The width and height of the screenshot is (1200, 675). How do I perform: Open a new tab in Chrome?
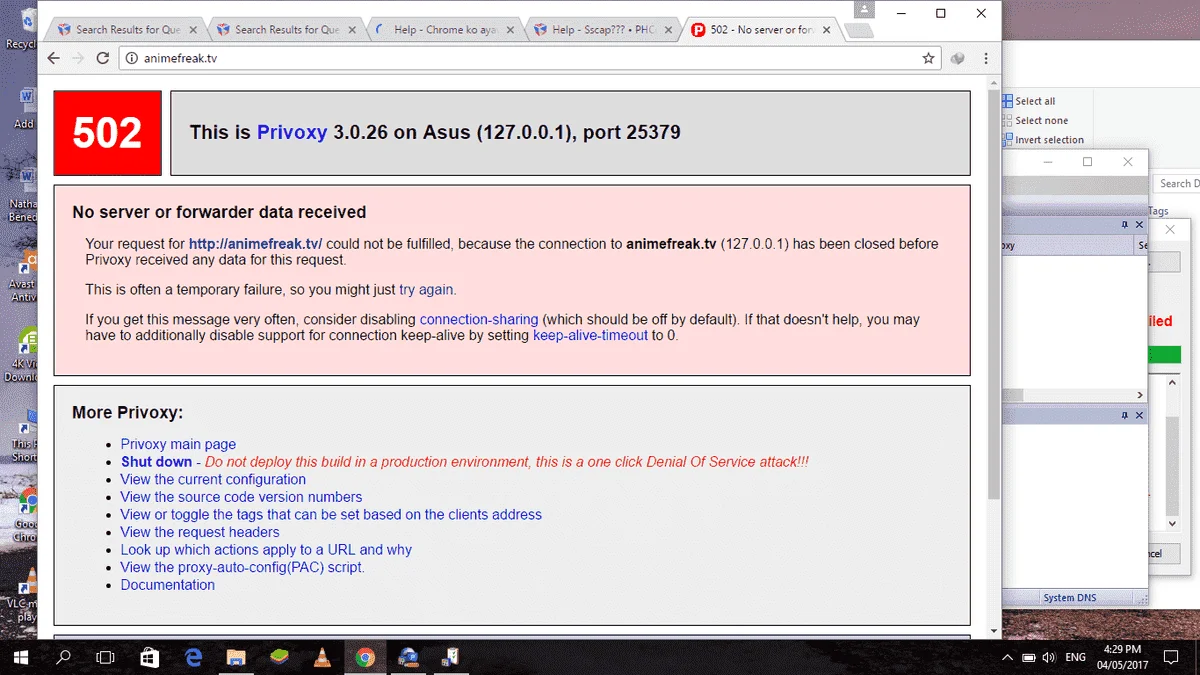[858, 31]
